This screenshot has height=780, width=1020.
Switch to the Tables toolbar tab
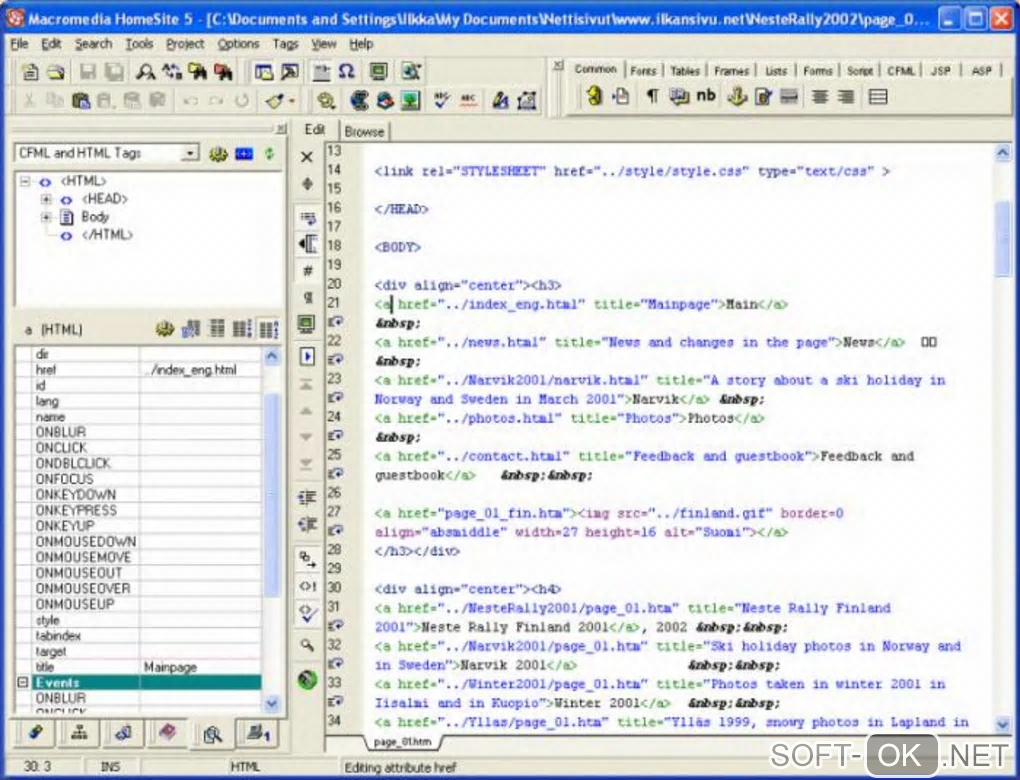tap(685, 71)
